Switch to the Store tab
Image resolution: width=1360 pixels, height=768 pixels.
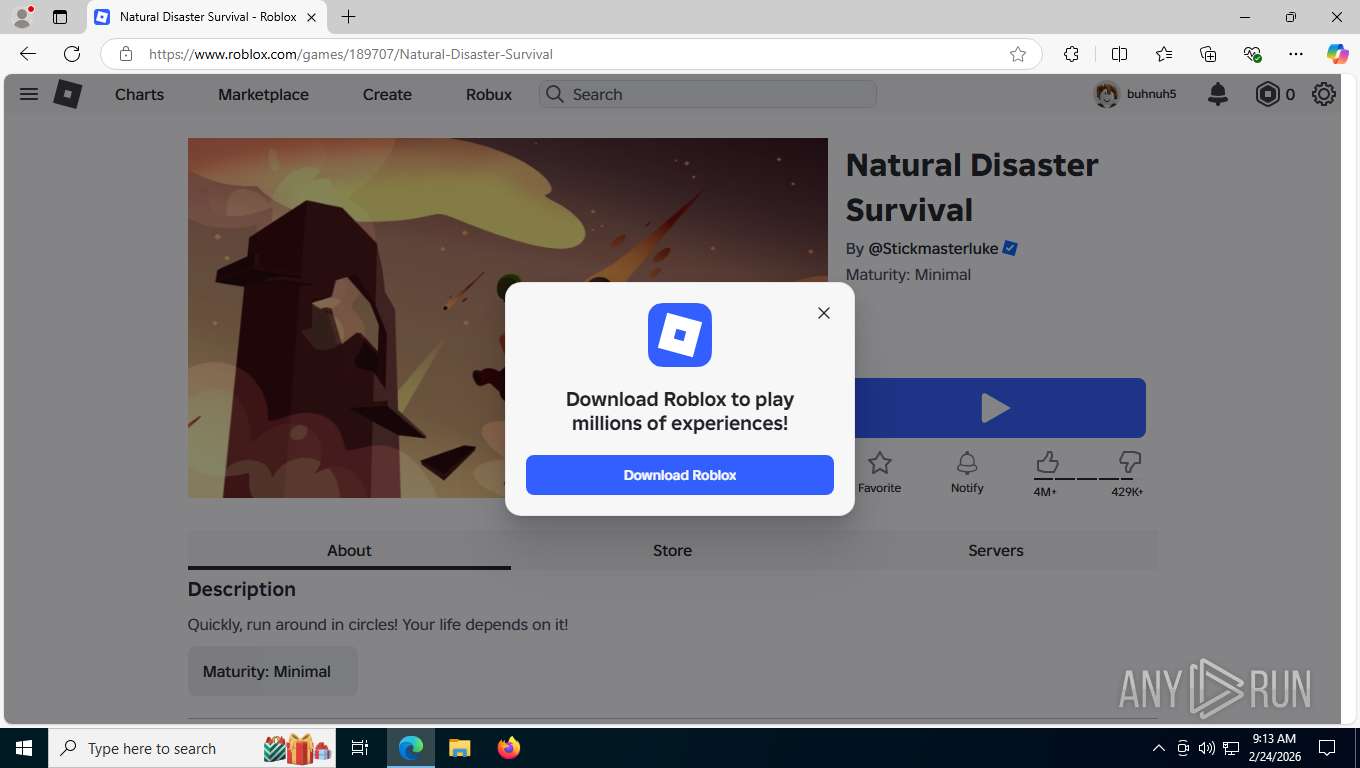tap(672, 550)
